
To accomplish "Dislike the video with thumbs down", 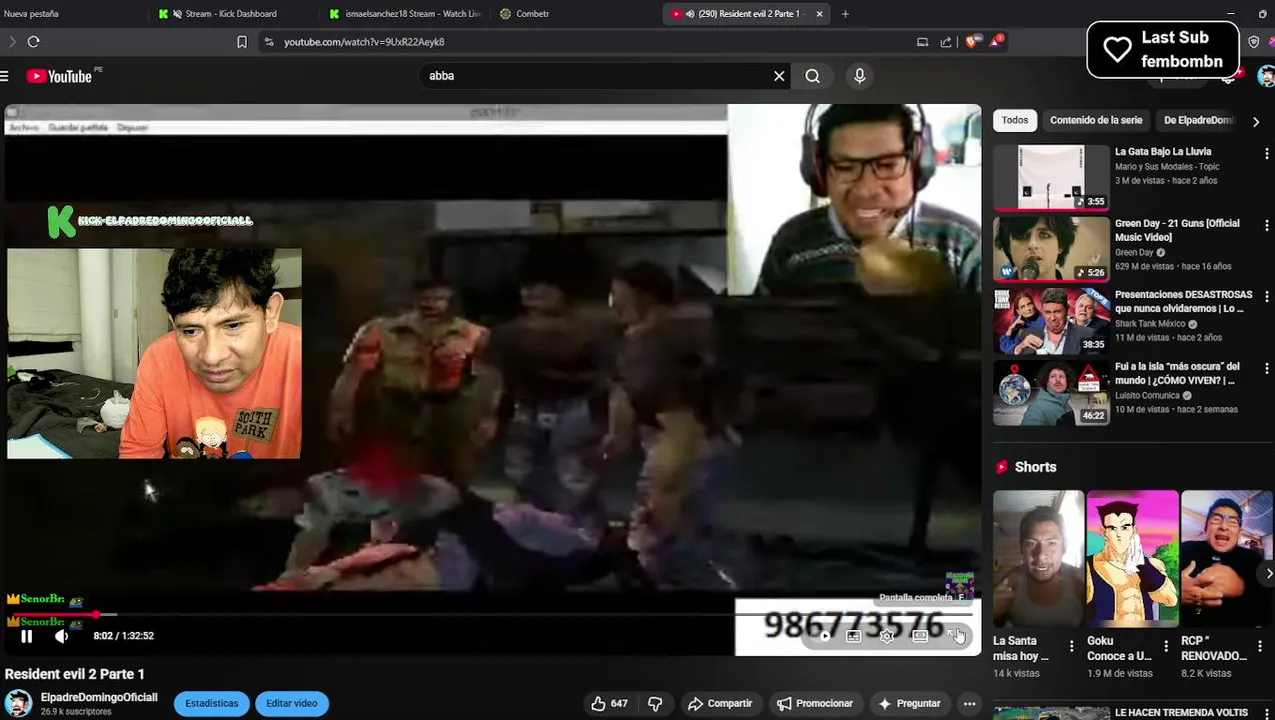I will click(655, 704).
